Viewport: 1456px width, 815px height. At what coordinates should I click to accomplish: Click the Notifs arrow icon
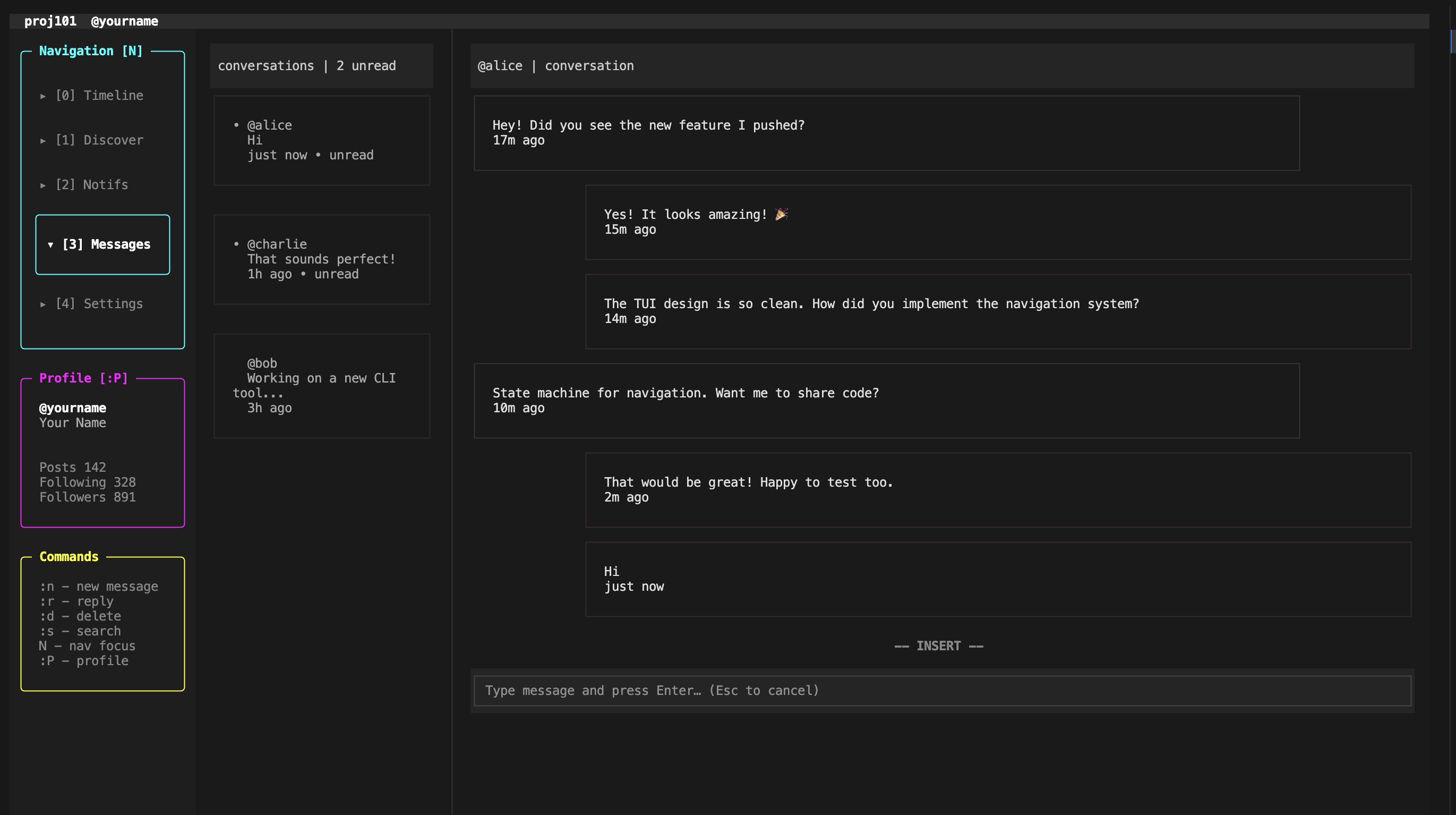[x=43, y=185]
